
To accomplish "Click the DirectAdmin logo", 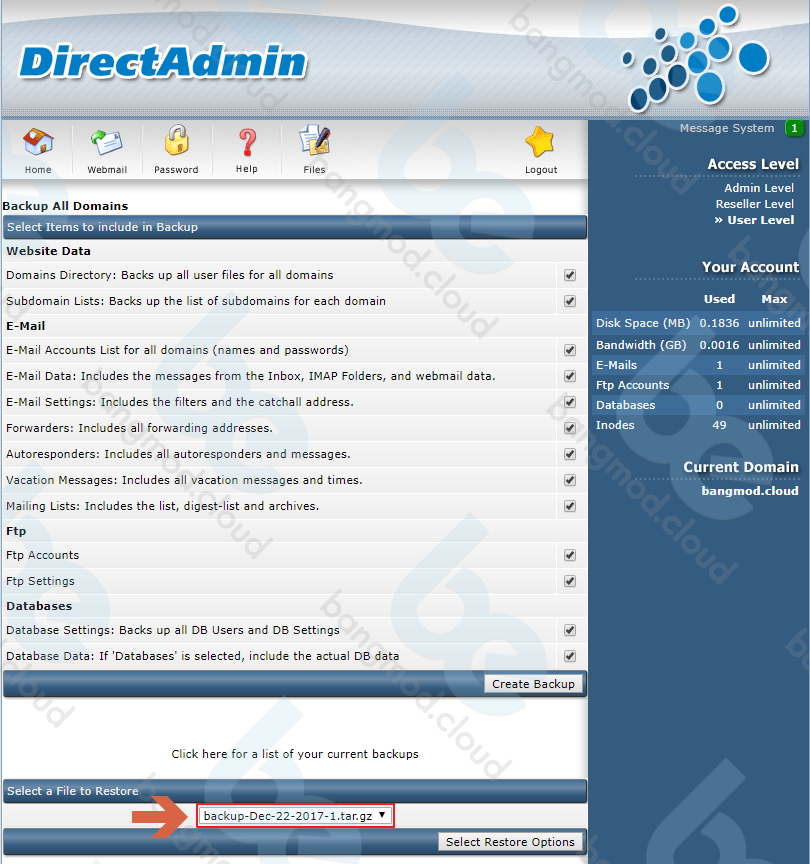I will [163, 62].
